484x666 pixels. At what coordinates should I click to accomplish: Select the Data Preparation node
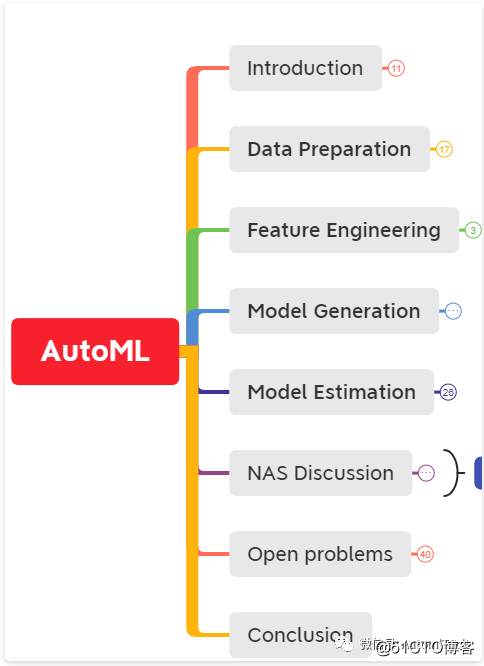point(329,149)
